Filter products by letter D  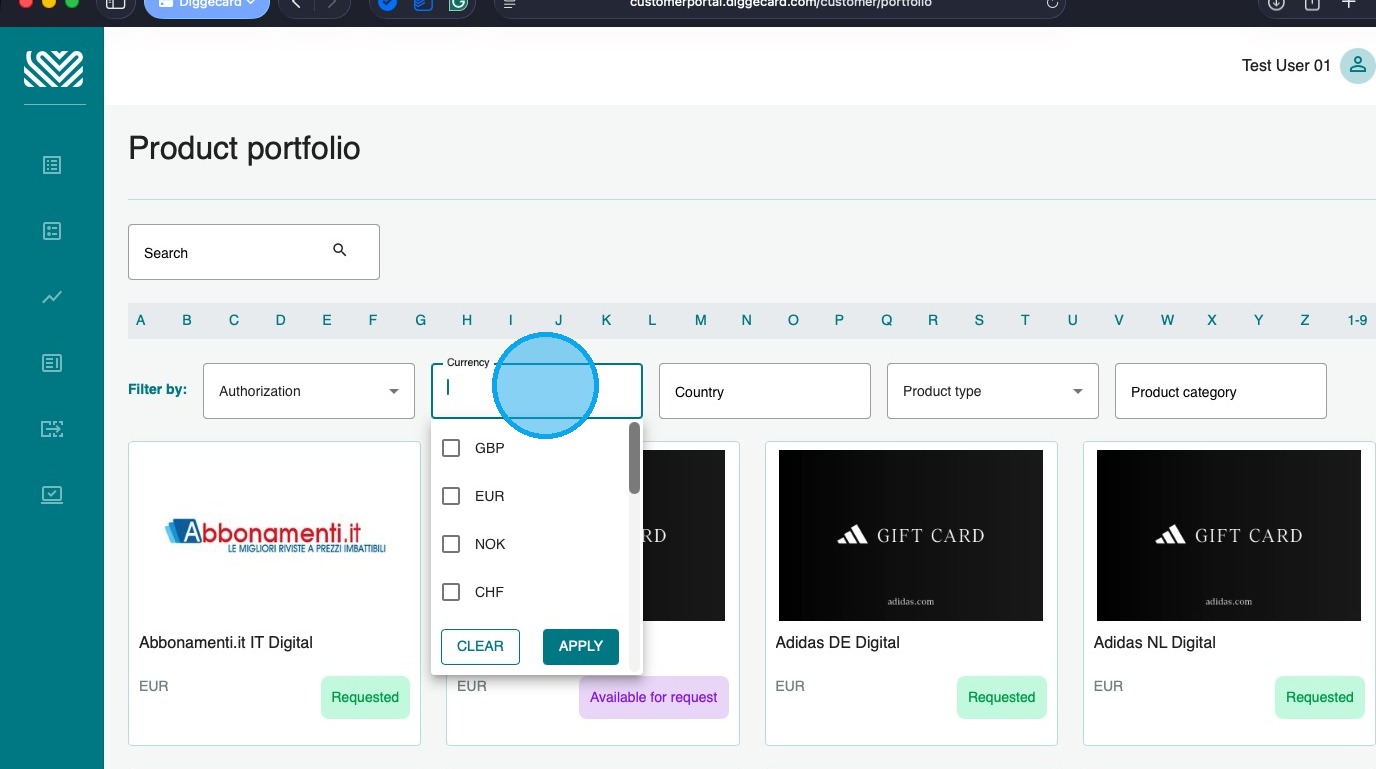pyautogui.click(x=281, y=320)
